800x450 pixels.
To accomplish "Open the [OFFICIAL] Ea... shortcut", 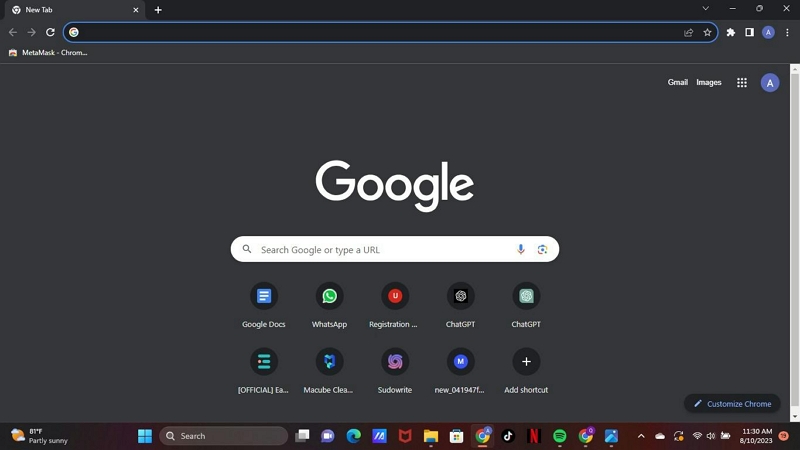I will 264,371.
